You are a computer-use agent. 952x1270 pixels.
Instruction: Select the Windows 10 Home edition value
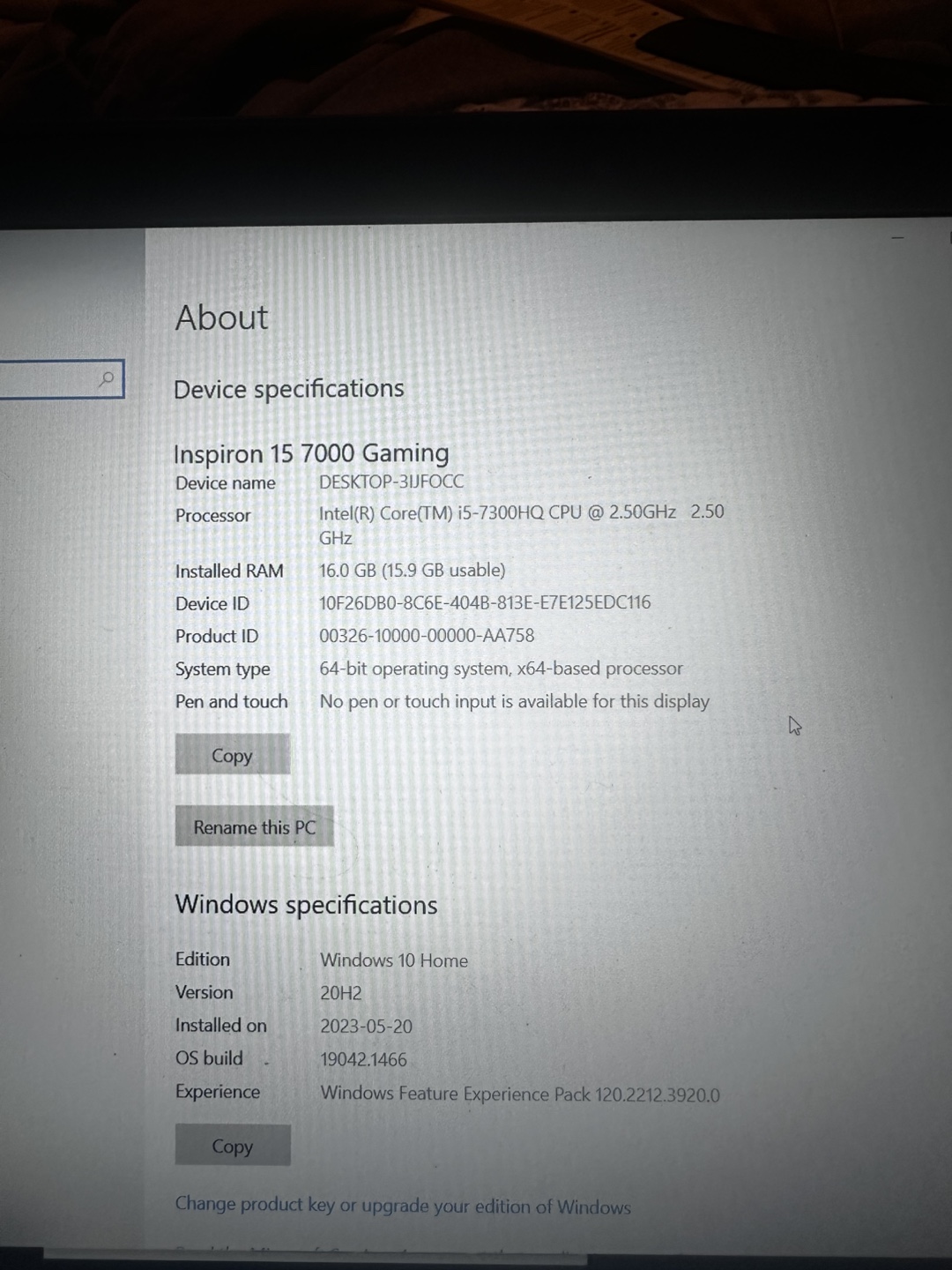click(394, 960)
